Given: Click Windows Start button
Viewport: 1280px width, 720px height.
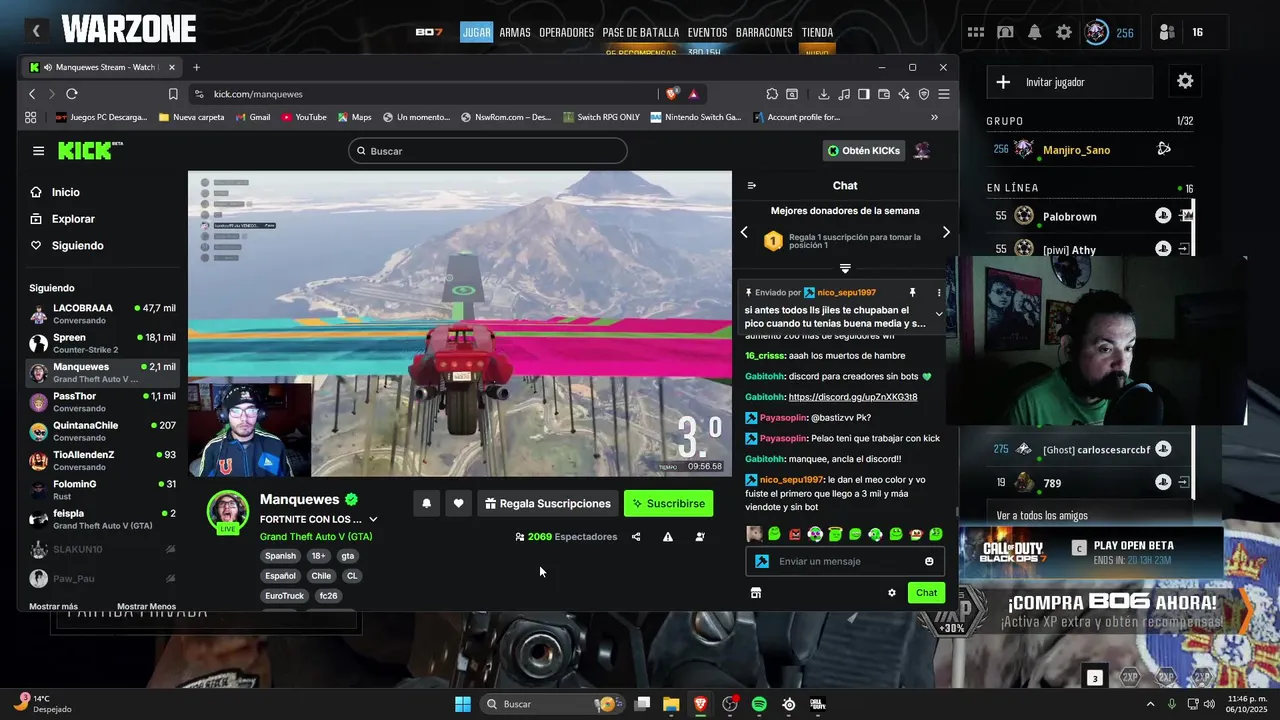Looking at the screenshot, I should pos(463,704).
